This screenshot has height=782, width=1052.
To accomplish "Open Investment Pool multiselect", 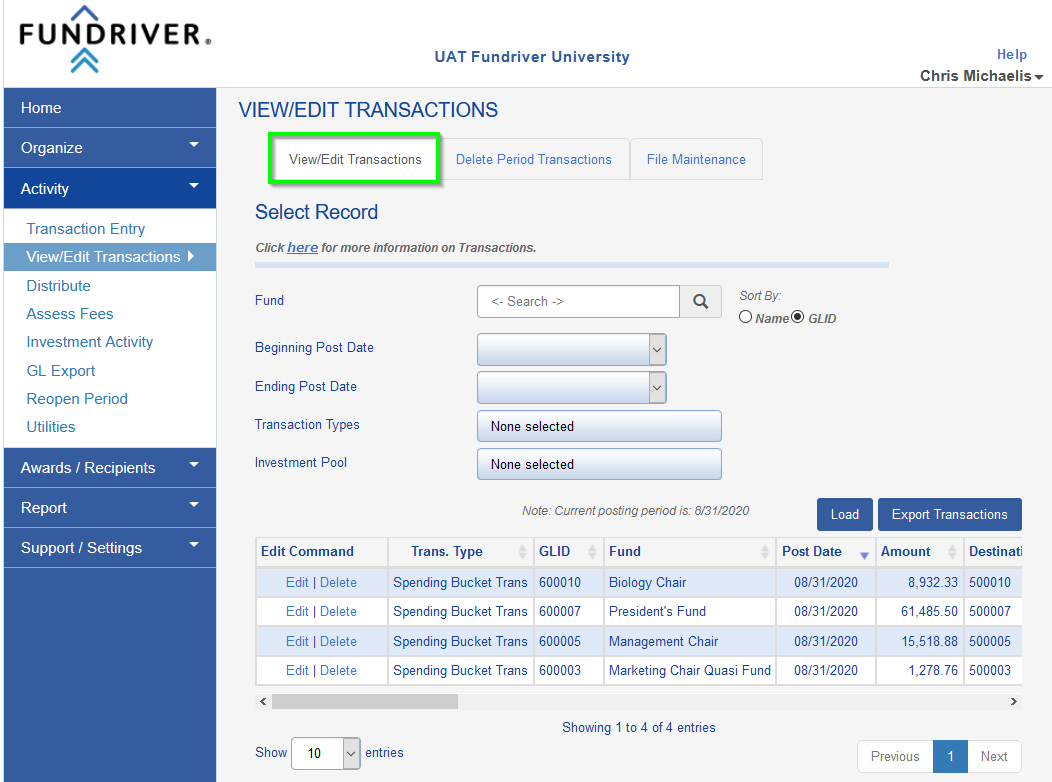I will (x=599, y=464).
